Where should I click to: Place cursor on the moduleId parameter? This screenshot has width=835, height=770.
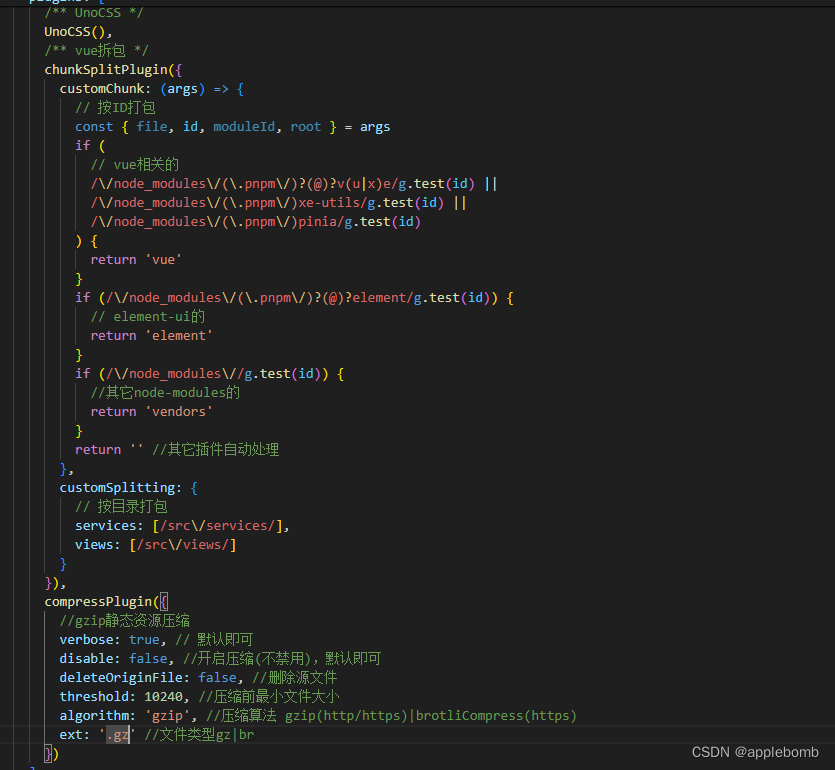coord(243,126)
